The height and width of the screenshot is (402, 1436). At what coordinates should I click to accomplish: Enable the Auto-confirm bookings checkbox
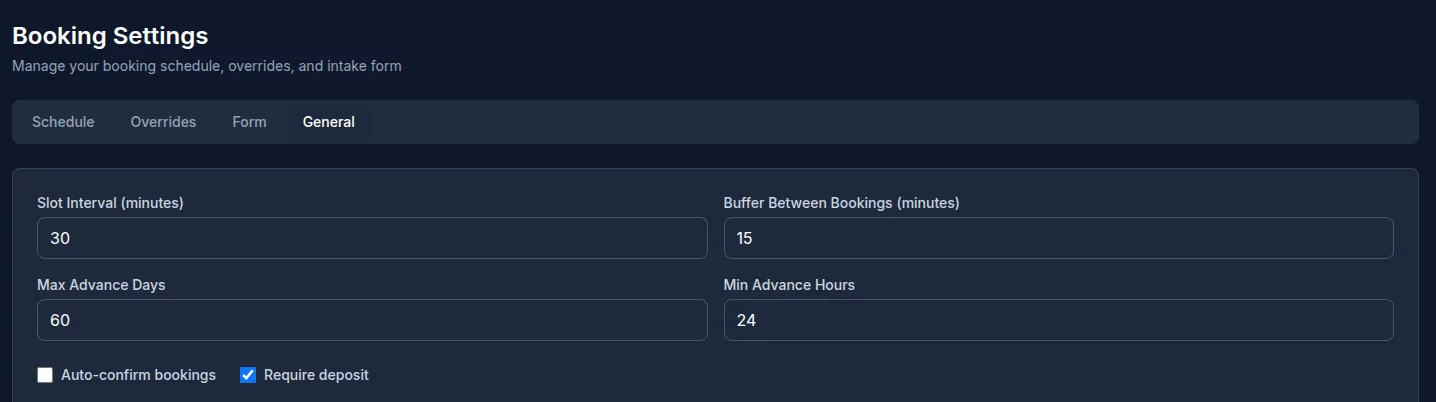pos(45,375)
